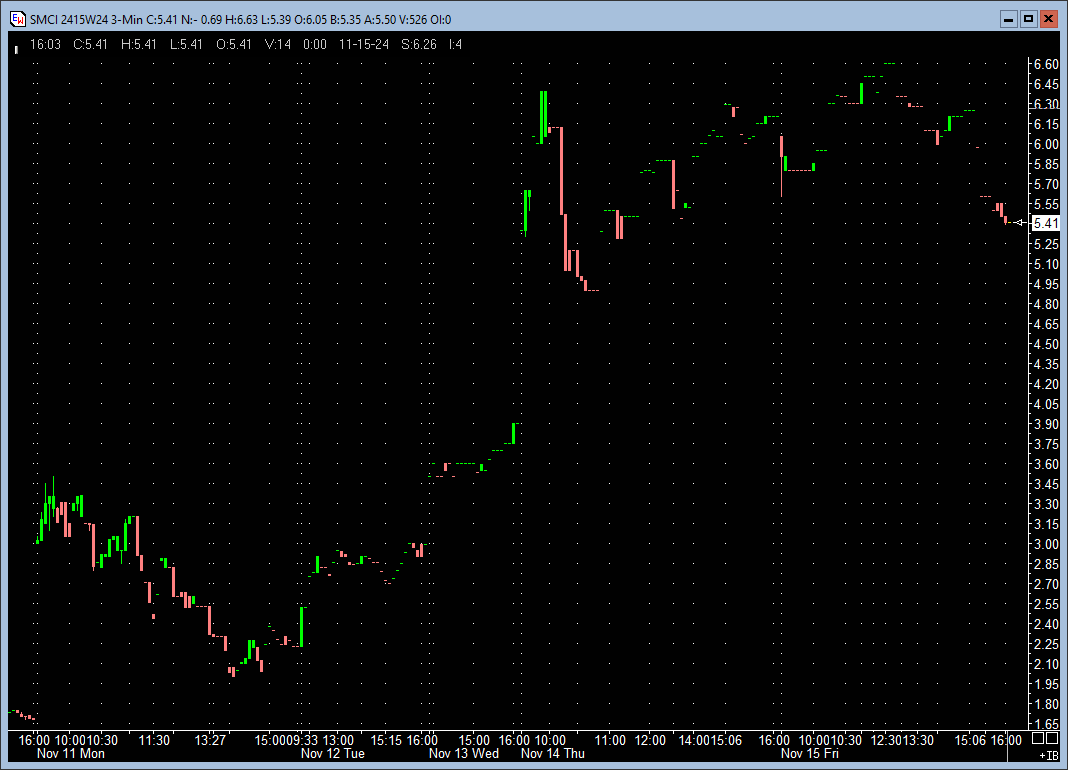This screenshot has width=1068, height=770.
Task: Click the 16:03 time value in the data line
Action: (x=46, y=44)
